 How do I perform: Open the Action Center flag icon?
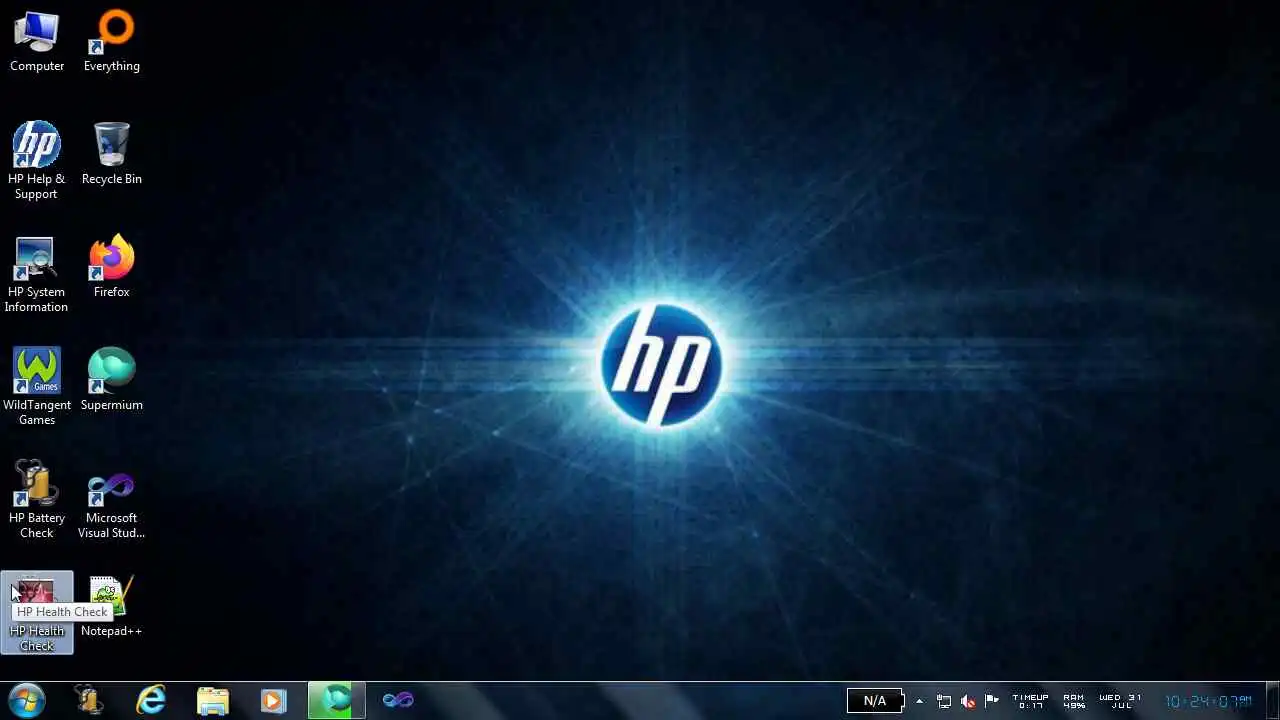click(992, 701)
